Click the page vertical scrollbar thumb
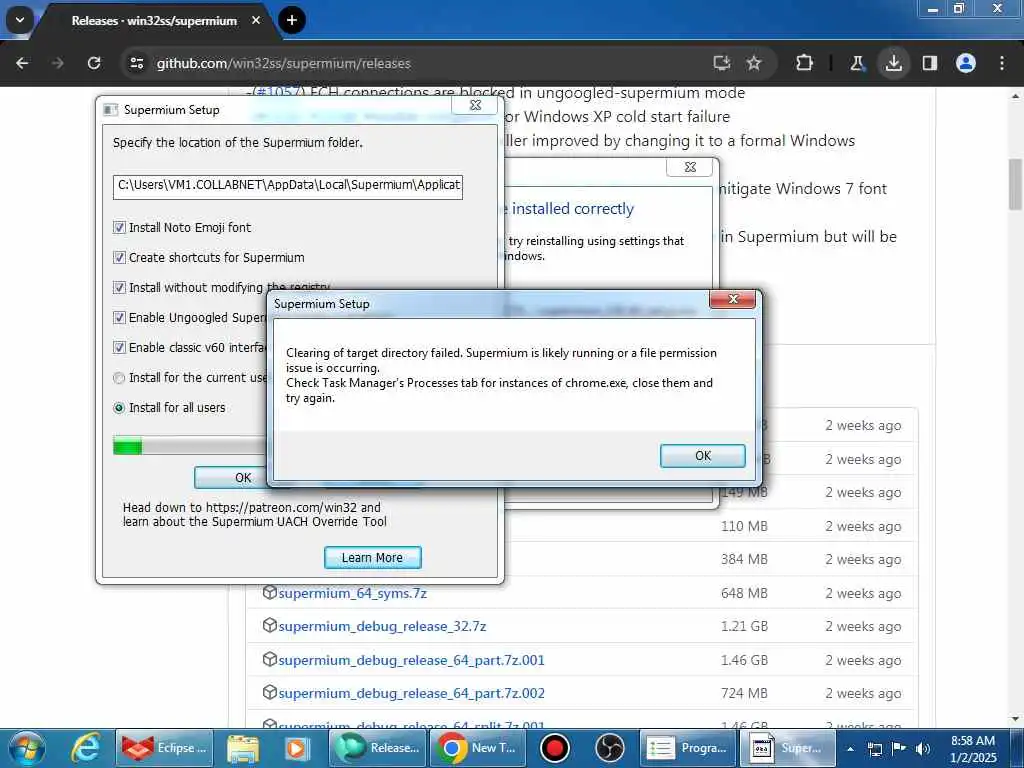Viewport: 1024px width, 768px height. pos(1016,184)
